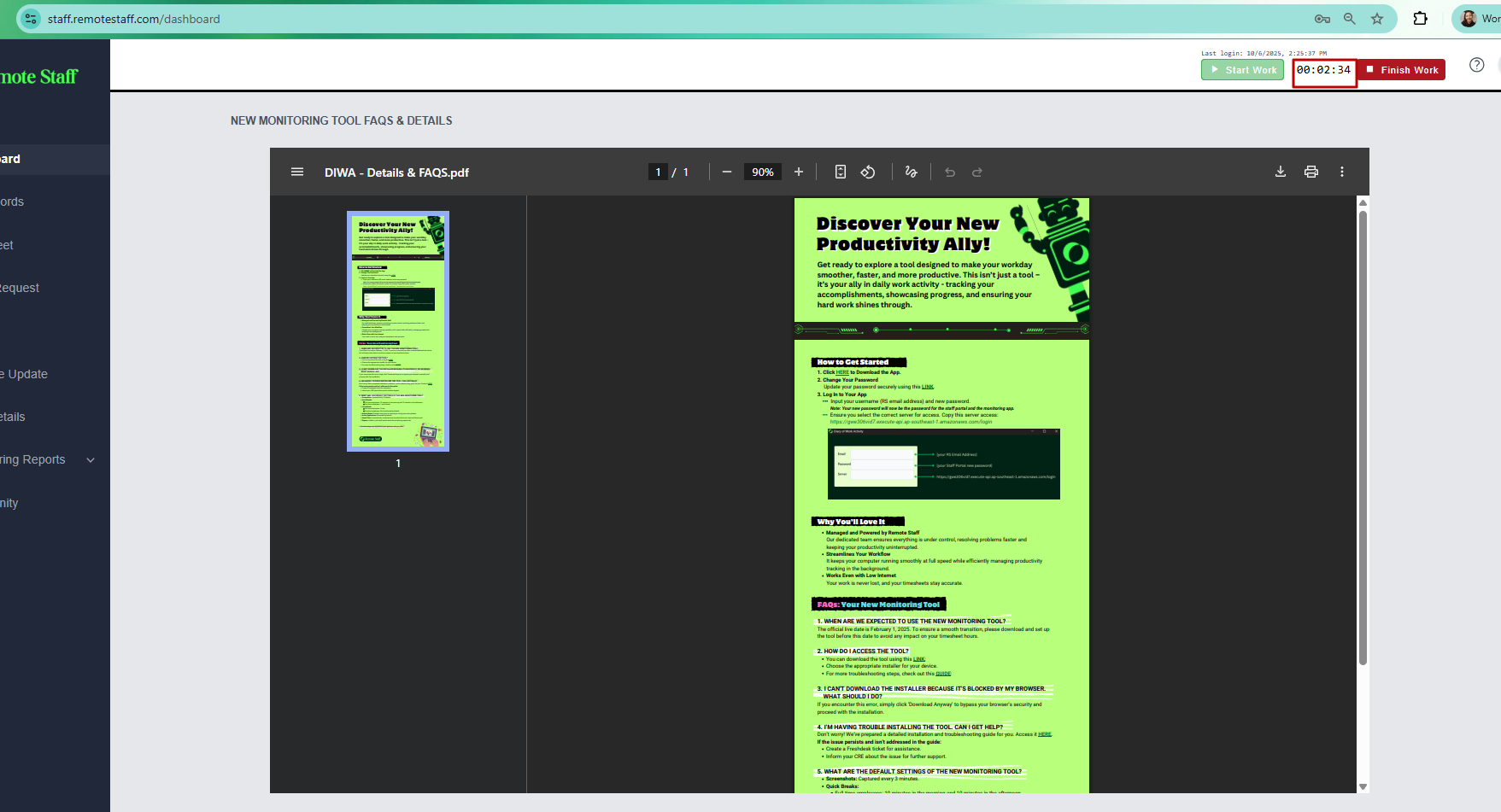Open the Request item in sidebar
Screen dimensions: 1501x812
pyautogui.click(x=20, y=288)
